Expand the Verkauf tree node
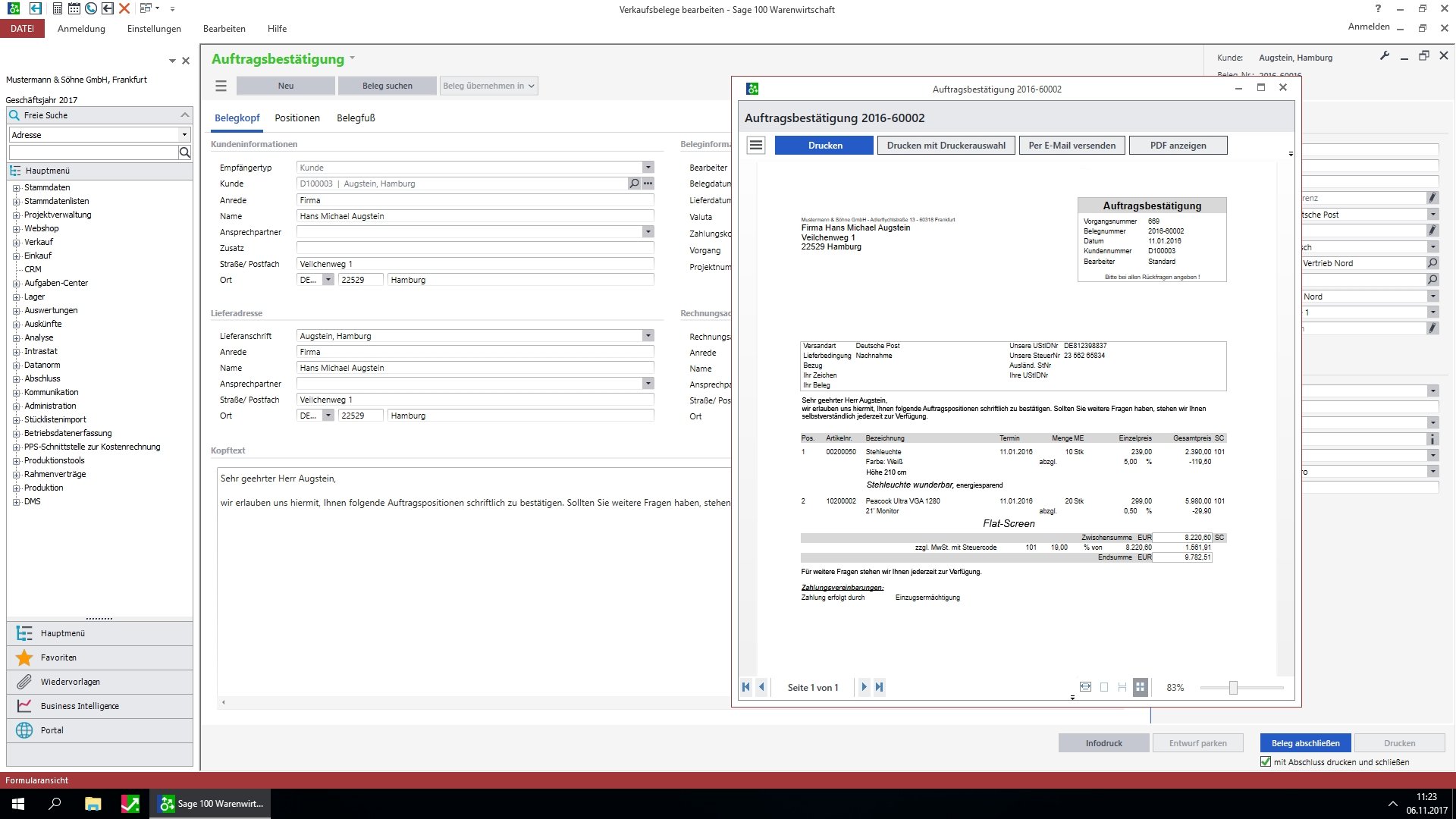The width and height of the screenshot is (1456, 819). coord(16,242)
